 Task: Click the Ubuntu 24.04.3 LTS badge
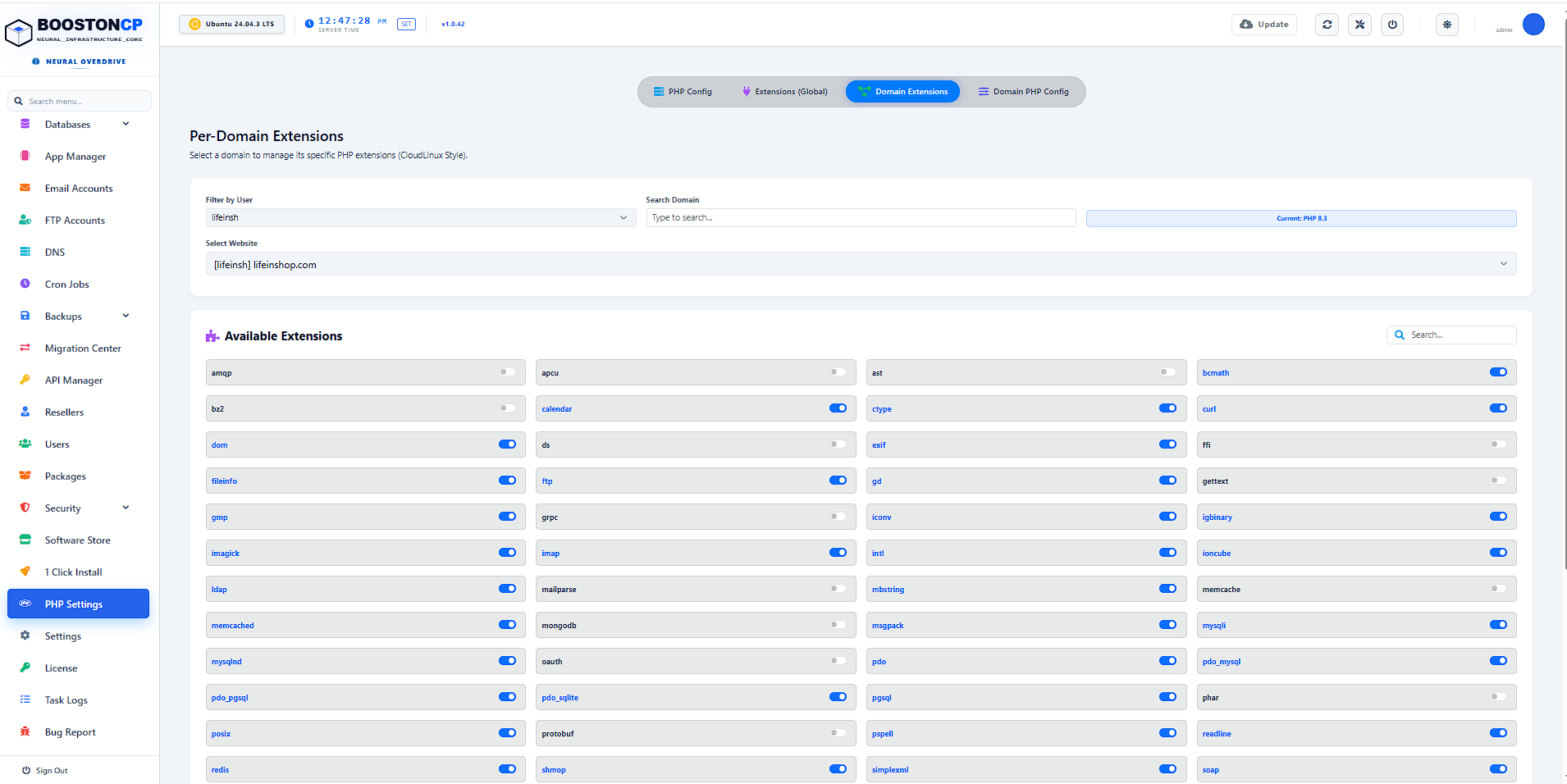[x=232, y=24]
